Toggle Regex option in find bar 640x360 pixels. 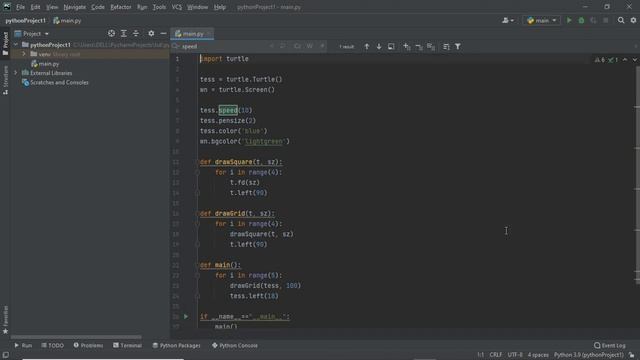click(322, 46)
